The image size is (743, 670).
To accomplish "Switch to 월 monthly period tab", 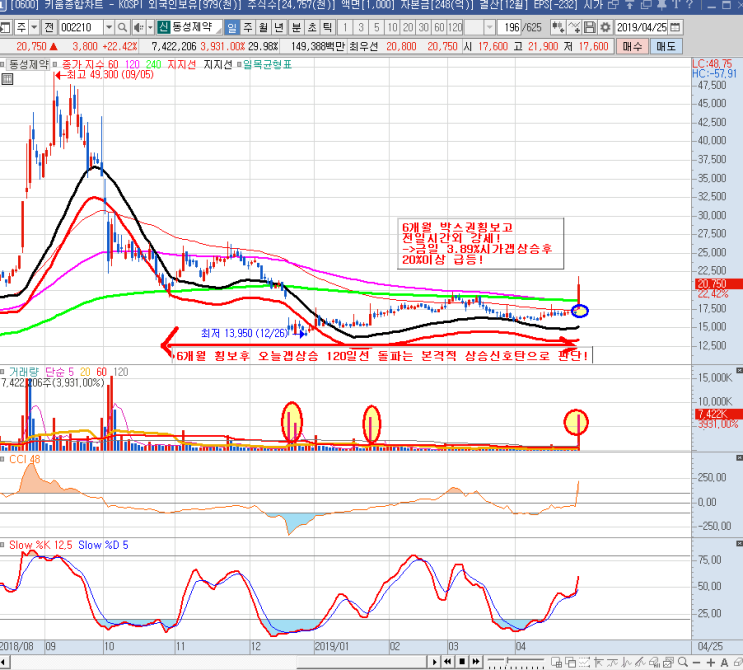I will click(263, 27).
